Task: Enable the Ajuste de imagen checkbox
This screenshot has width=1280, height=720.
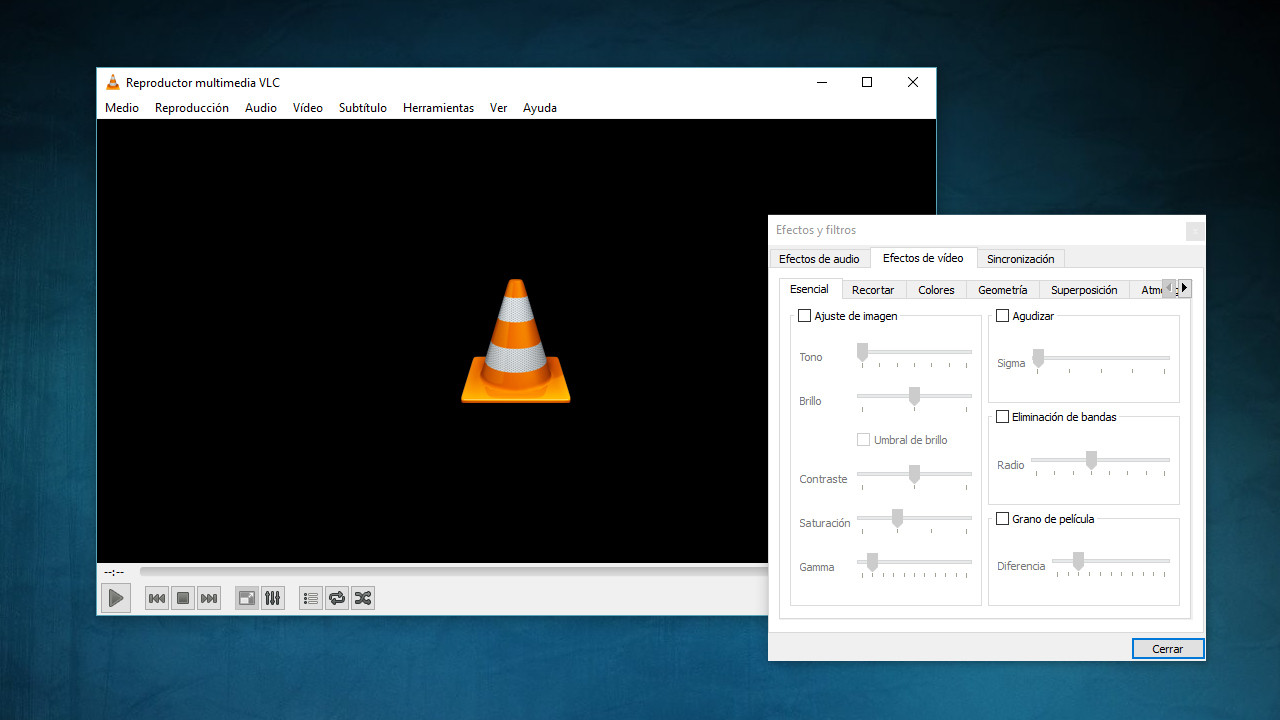Action: (x=804, y=315)
